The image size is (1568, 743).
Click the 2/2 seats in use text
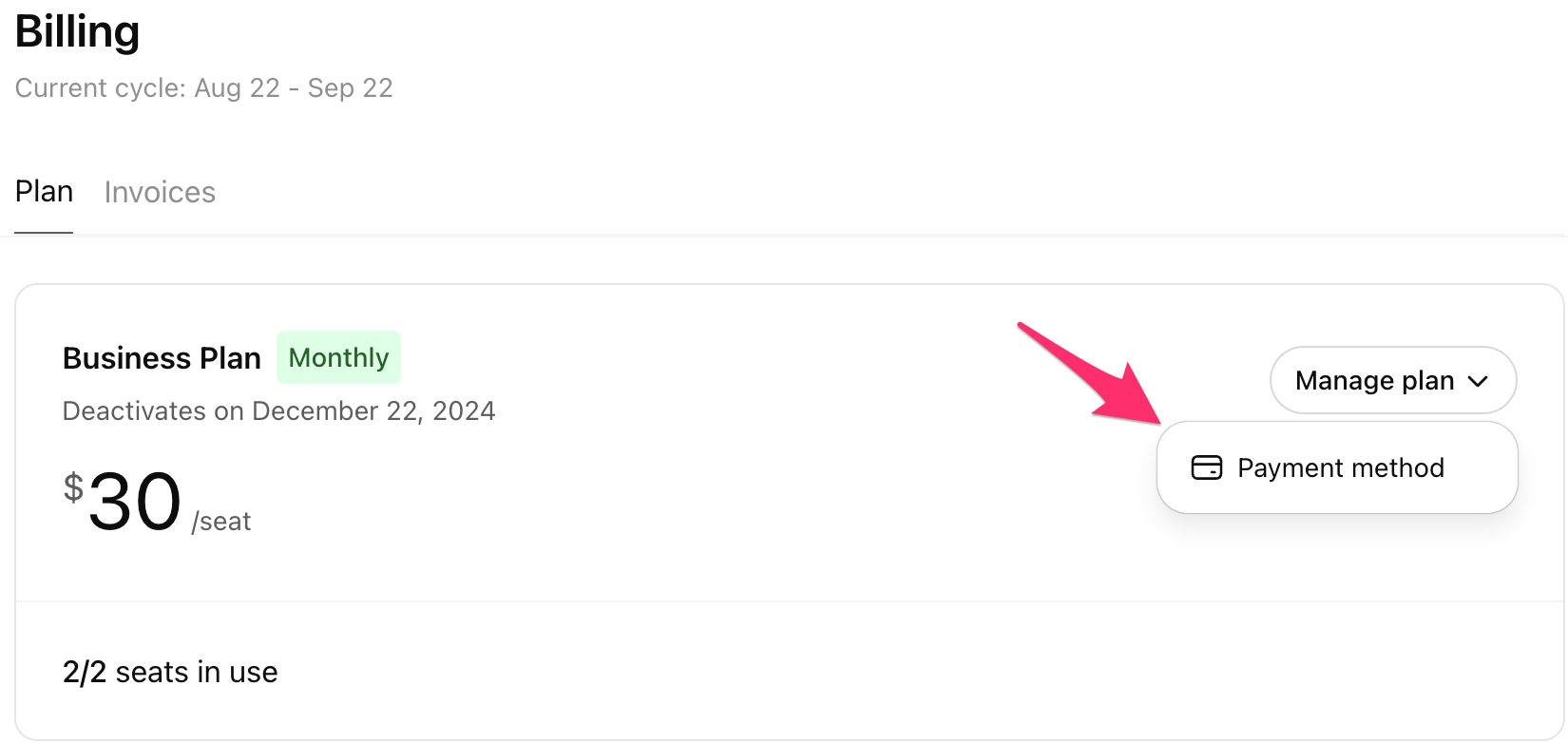point(170,672)
